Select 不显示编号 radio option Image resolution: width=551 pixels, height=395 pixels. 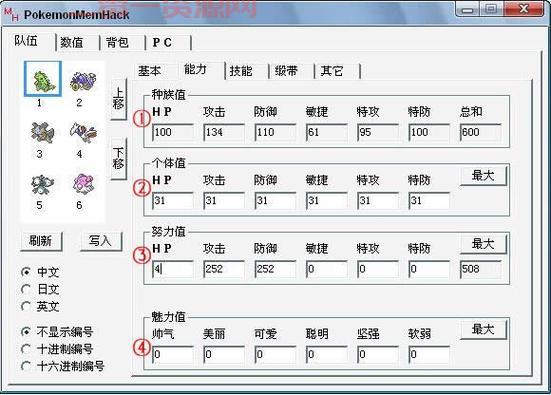[x=57, y=332]
